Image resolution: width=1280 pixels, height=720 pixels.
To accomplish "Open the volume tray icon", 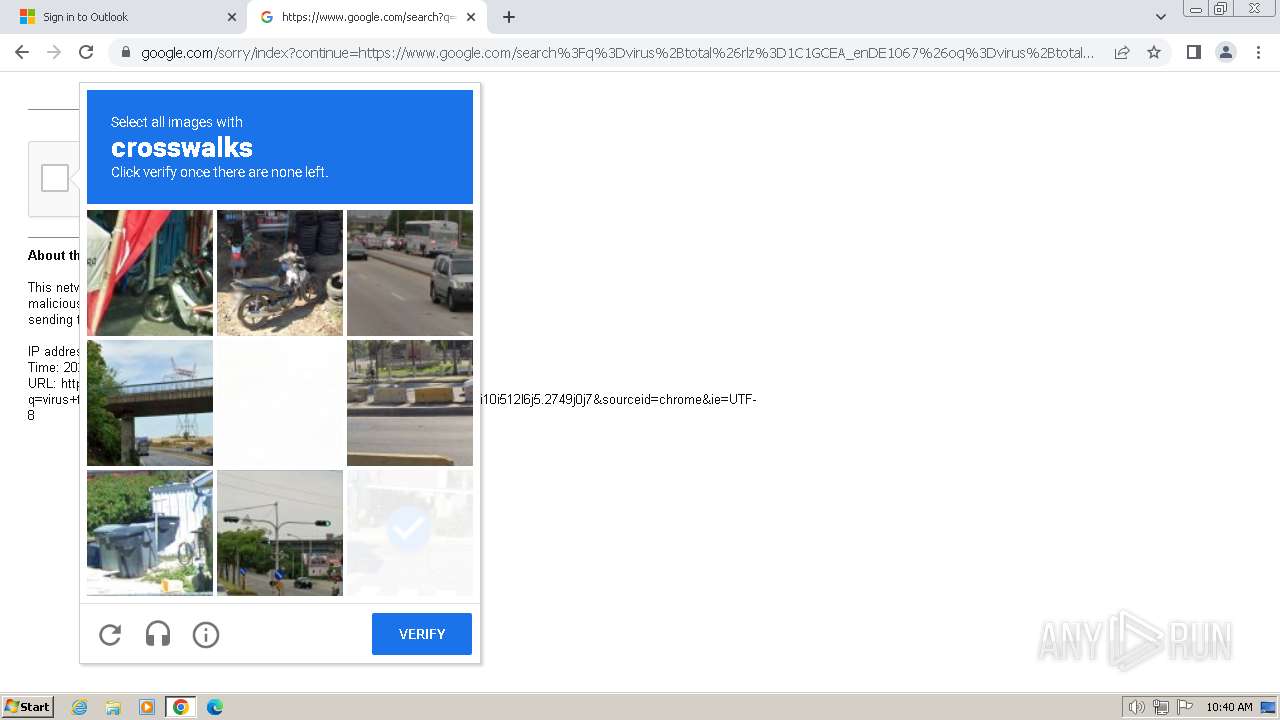I will (1137, 707).
